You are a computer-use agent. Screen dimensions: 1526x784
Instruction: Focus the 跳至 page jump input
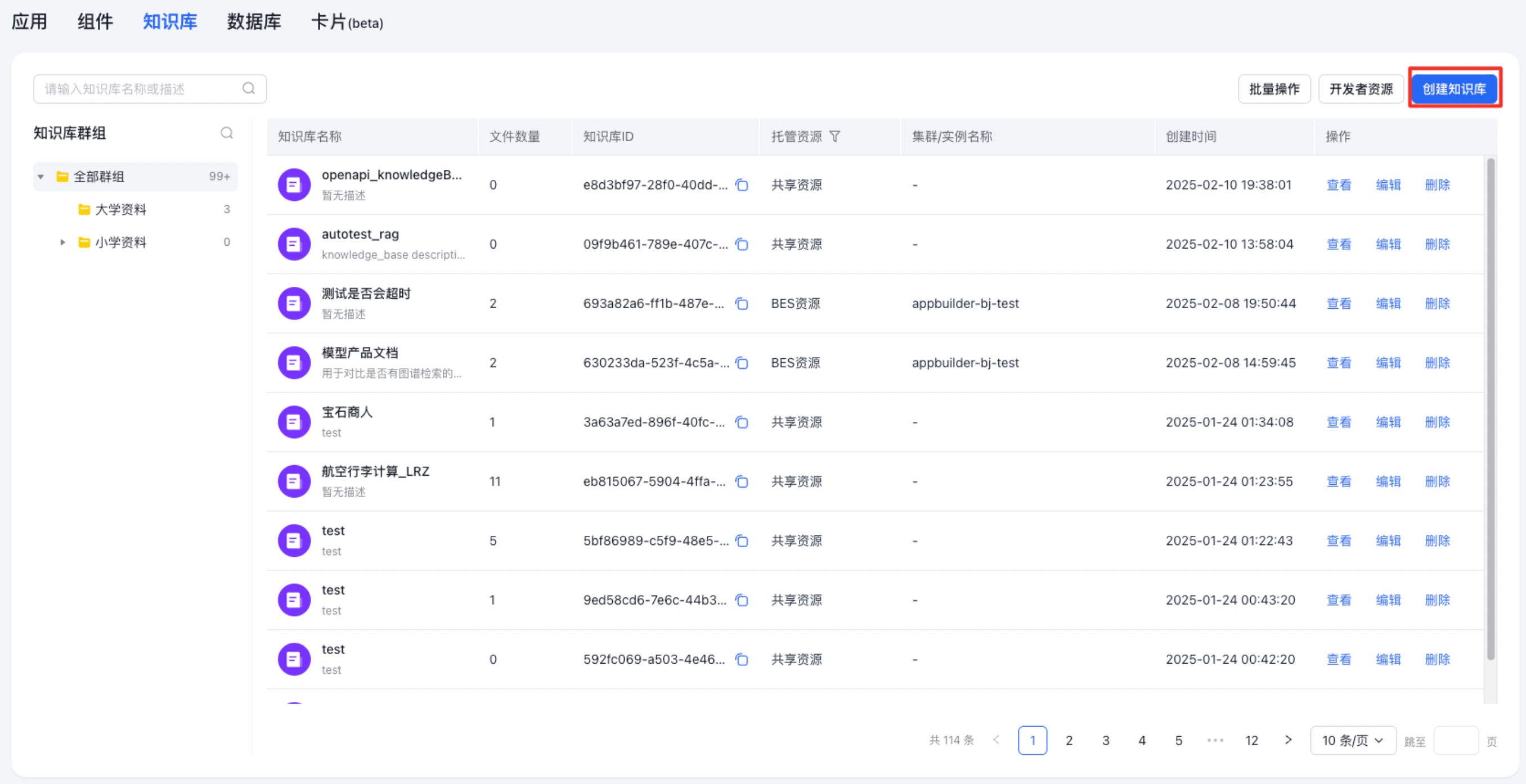coord(1456,740)
